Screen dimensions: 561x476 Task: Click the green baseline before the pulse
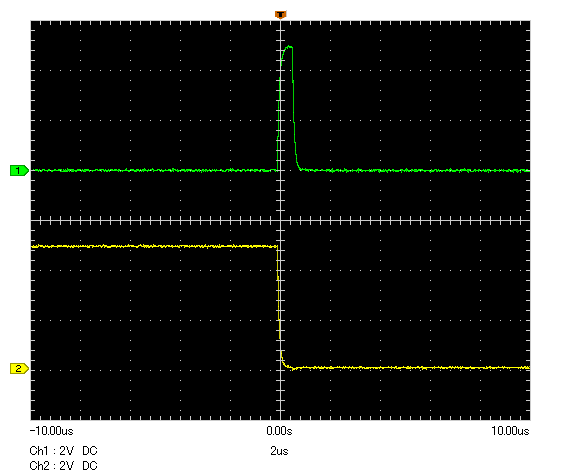154,170
